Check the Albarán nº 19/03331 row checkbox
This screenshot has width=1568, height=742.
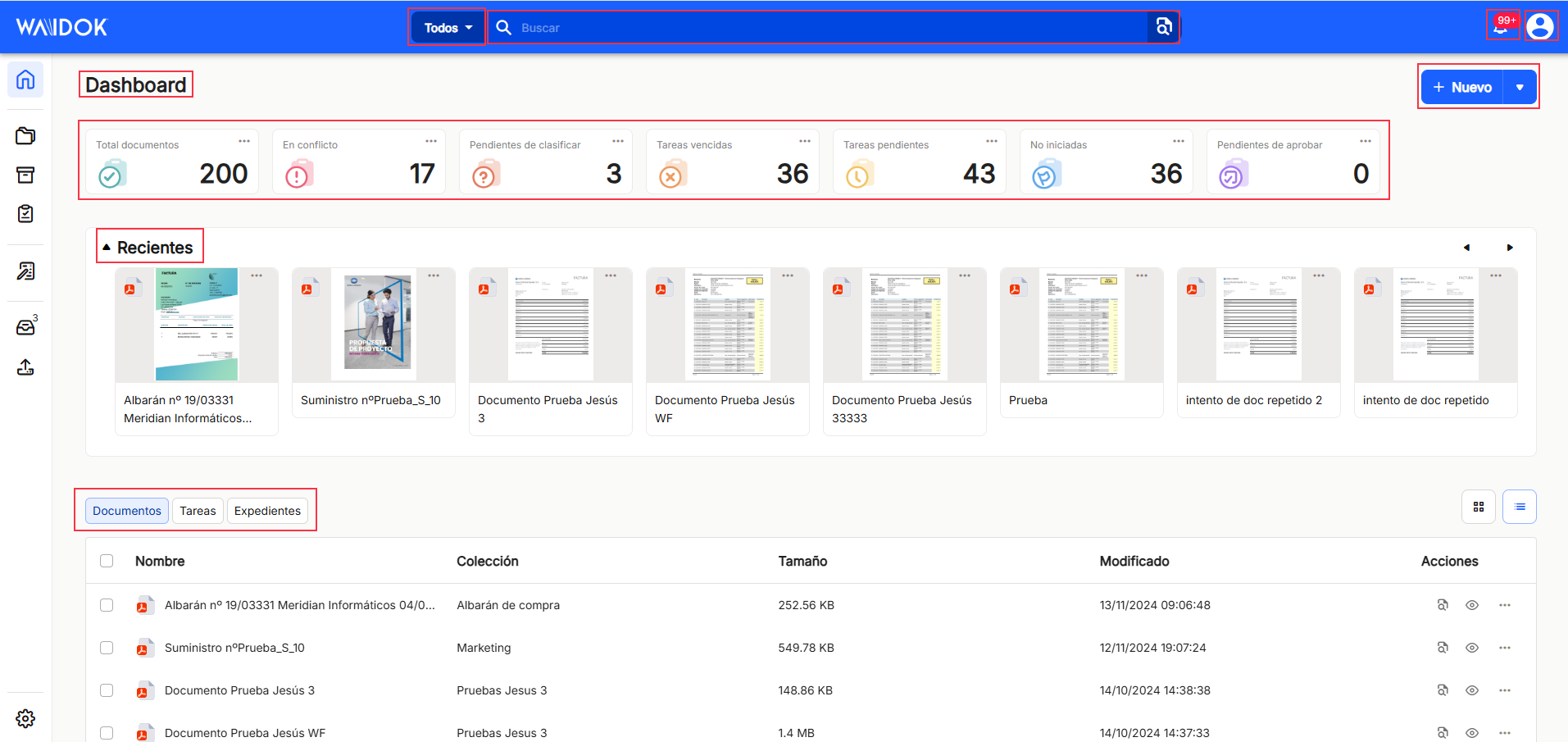tap(107, 605)
